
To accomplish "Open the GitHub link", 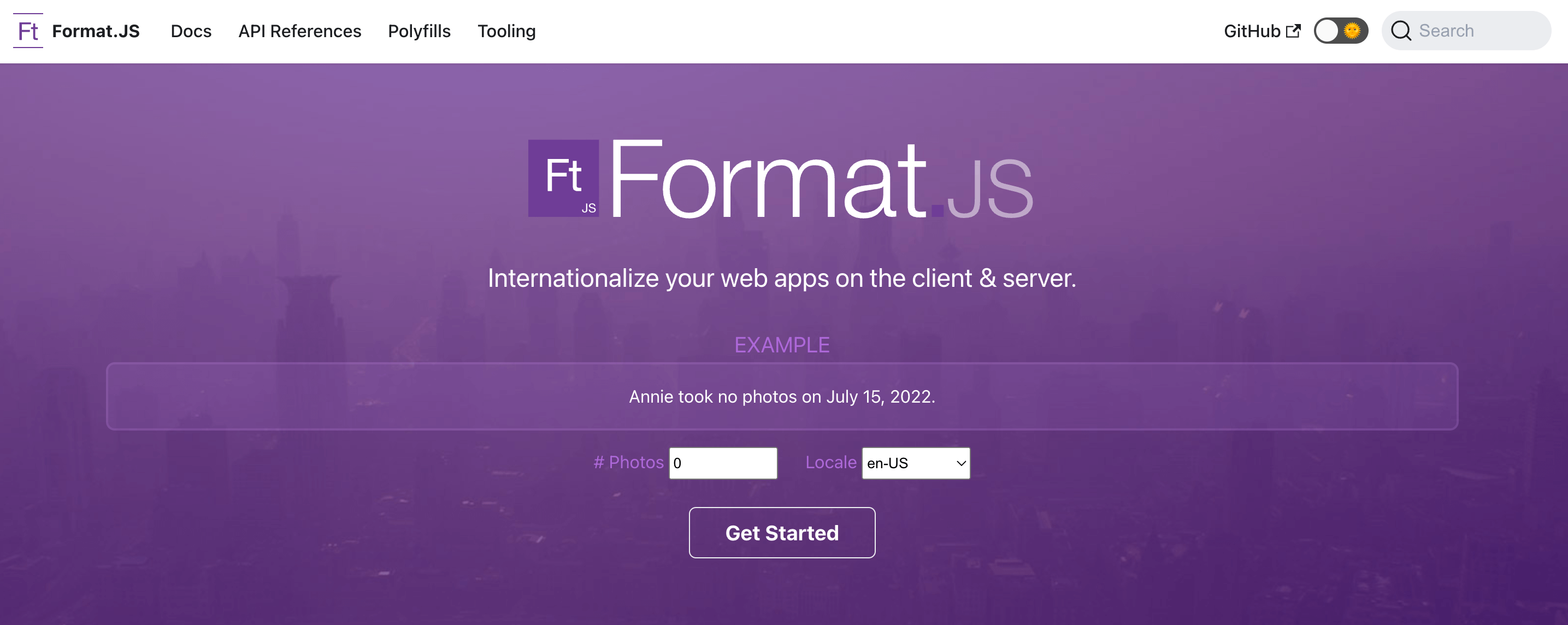I will 1252,31.
